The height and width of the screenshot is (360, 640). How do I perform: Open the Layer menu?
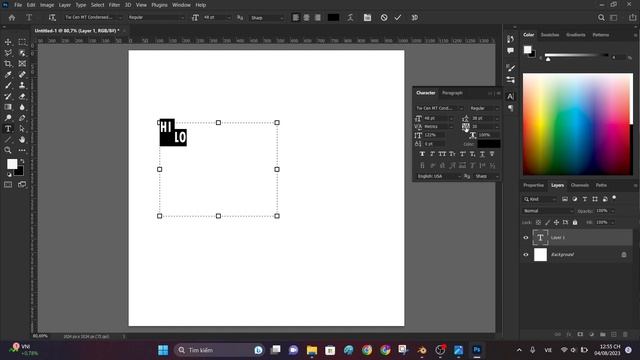click(64, 5)
